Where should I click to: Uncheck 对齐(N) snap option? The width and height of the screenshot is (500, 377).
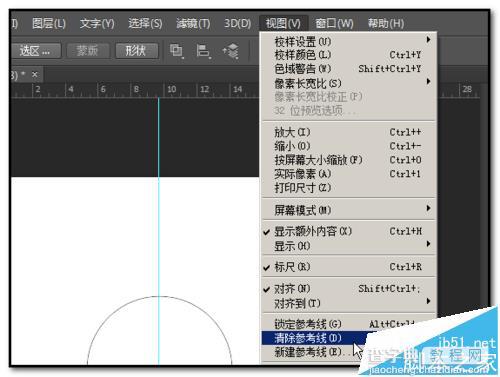tap(349, 289)
